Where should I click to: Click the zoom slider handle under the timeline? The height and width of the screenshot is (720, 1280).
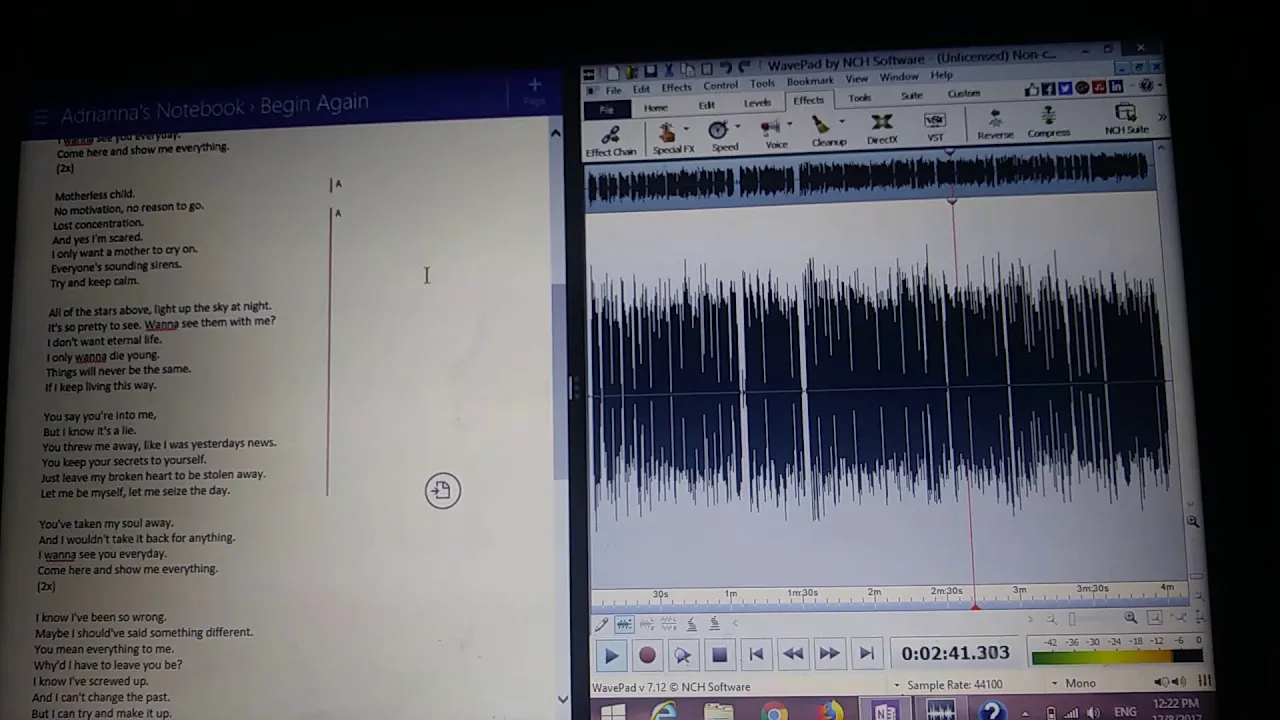[x=1072, y=619]
